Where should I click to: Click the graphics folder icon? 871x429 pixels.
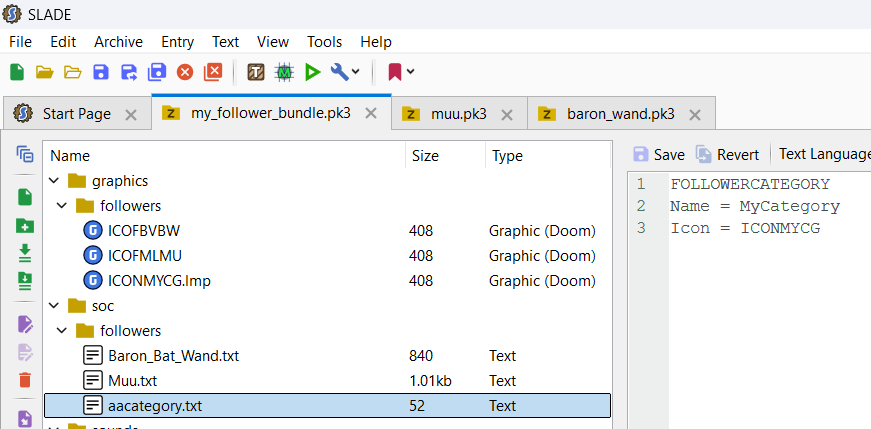tap(77, 181)
